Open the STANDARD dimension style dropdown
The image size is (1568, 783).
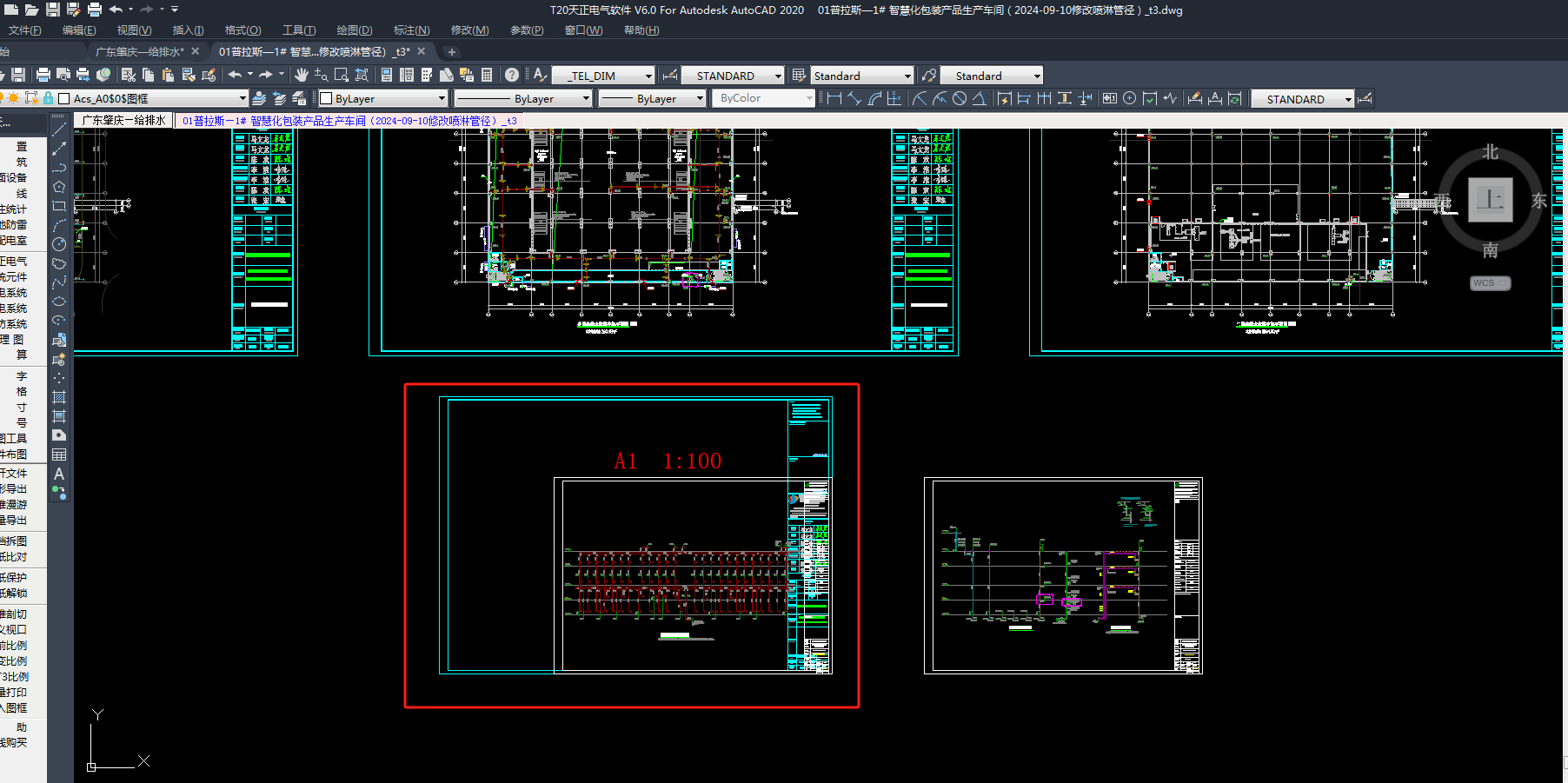778,76
